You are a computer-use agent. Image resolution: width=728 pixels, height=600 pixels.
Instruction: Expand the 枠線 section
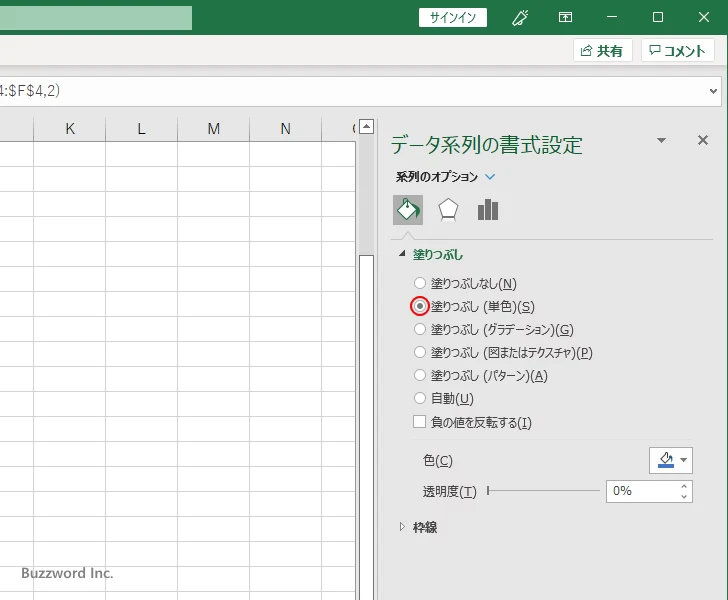pos(402,527)
